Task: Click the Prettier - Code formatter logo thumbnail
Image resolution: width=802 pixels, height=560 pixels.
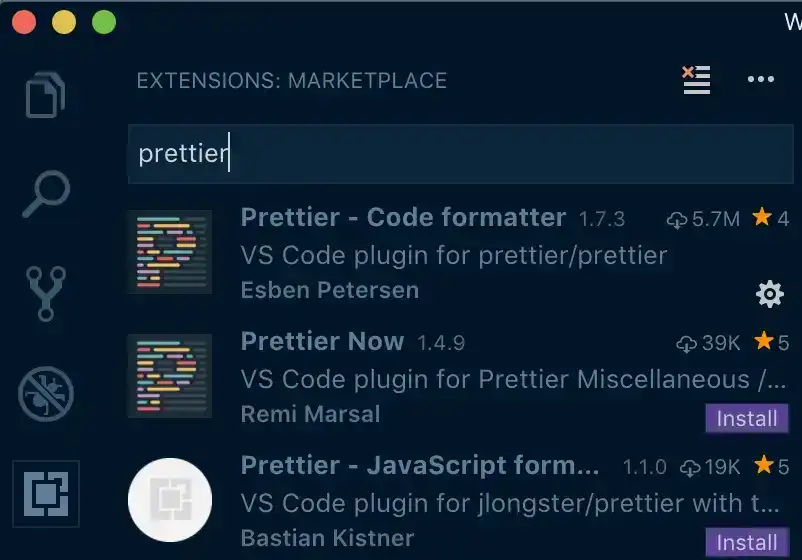Action: pyautogui.click(x=170, y=252)
